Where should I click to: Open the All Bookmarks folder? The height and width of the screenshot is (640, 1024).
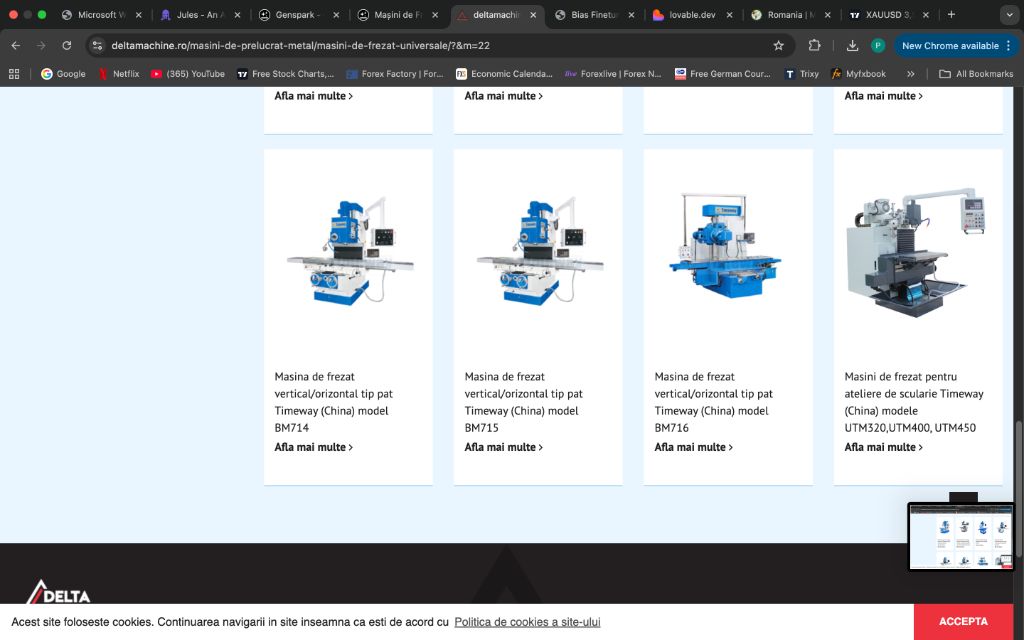[x=976, y=73]
